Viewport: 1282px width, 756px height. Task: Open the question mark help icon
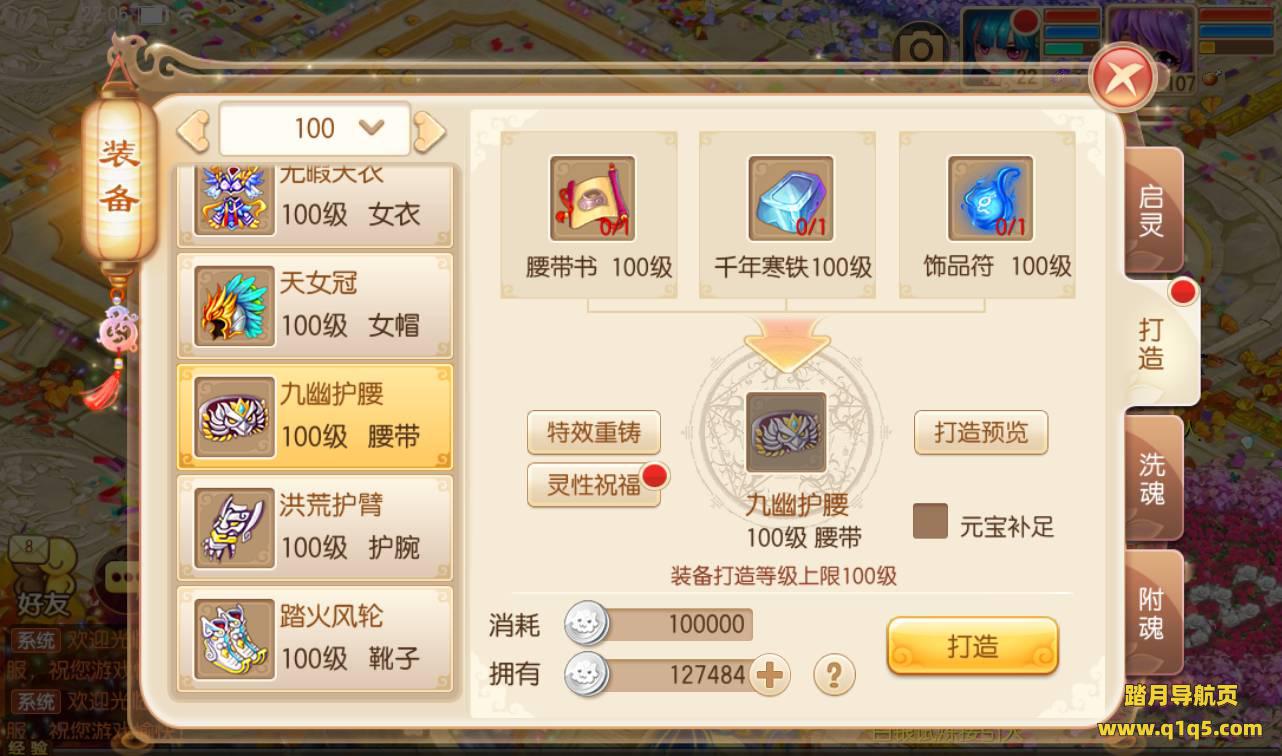[834, 675]
